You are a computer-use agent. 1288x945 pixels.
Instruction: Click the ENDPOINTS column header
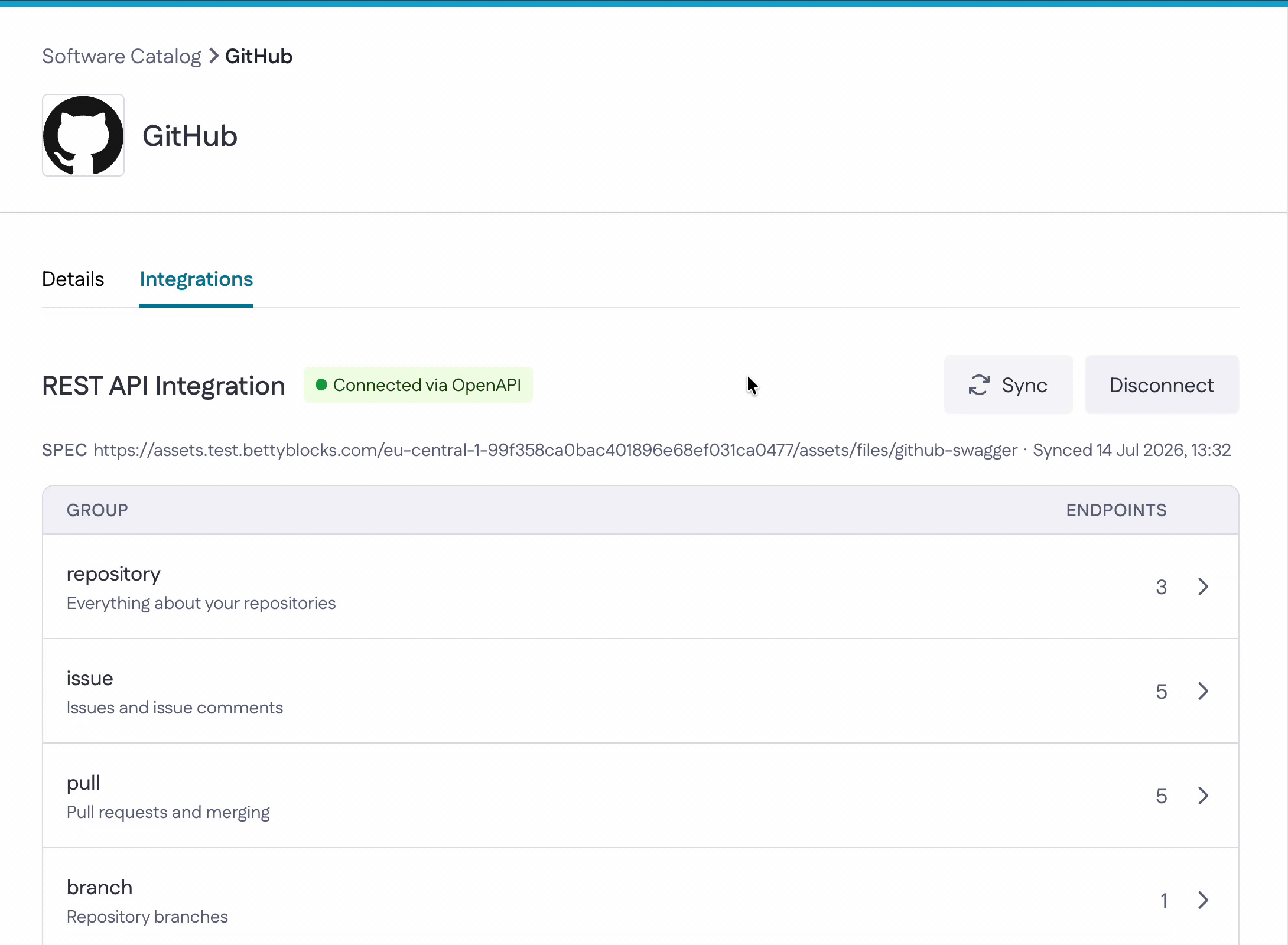(1116, 510)
